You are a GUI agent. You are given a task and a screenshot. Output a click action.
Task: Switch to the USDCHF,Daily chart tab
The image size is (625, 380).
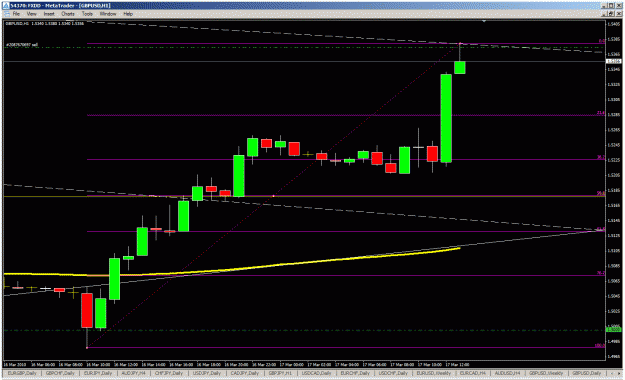393,373
